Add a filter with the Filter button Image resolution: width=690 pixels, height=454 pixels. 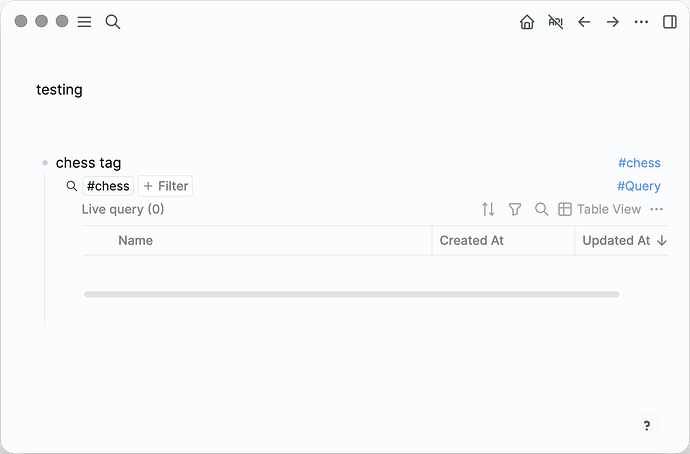point(165,186)
